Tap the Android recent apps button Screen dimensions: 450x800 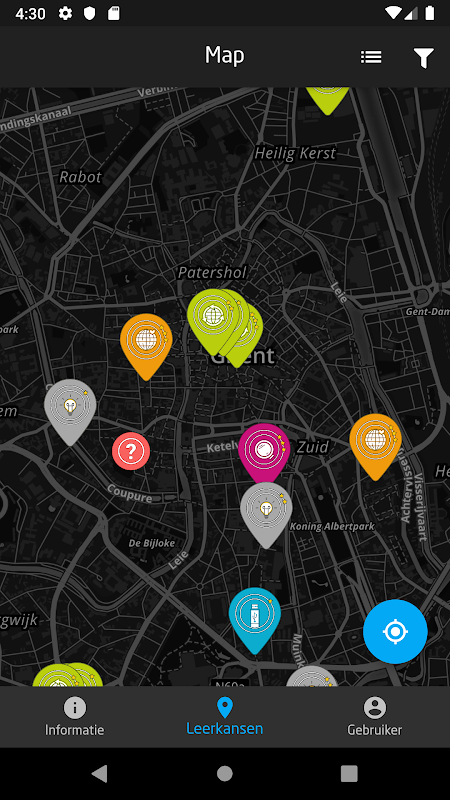(x=349, y=773)
